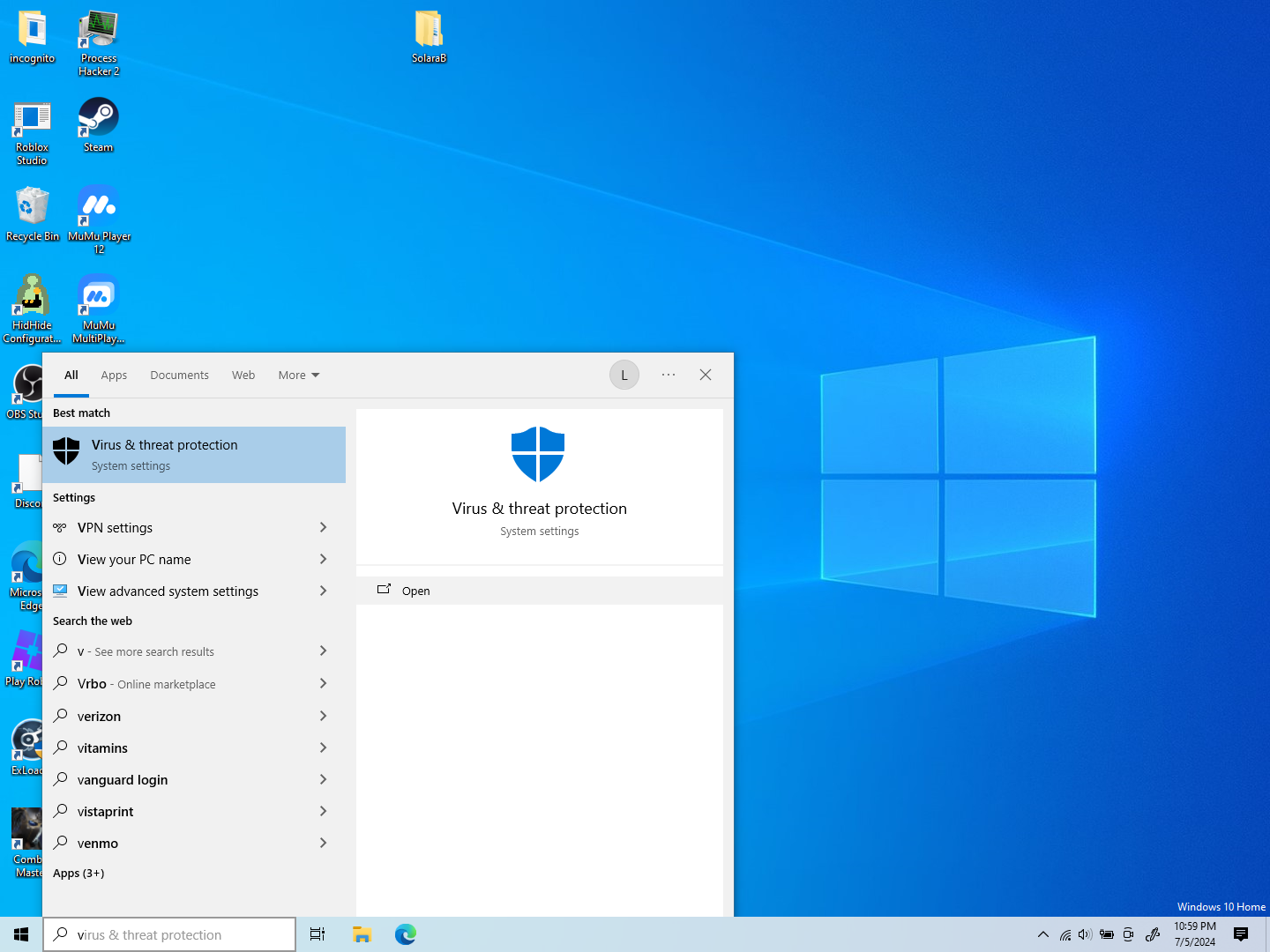Expand the Vrbo suggestion arrow

coord(324,683)
